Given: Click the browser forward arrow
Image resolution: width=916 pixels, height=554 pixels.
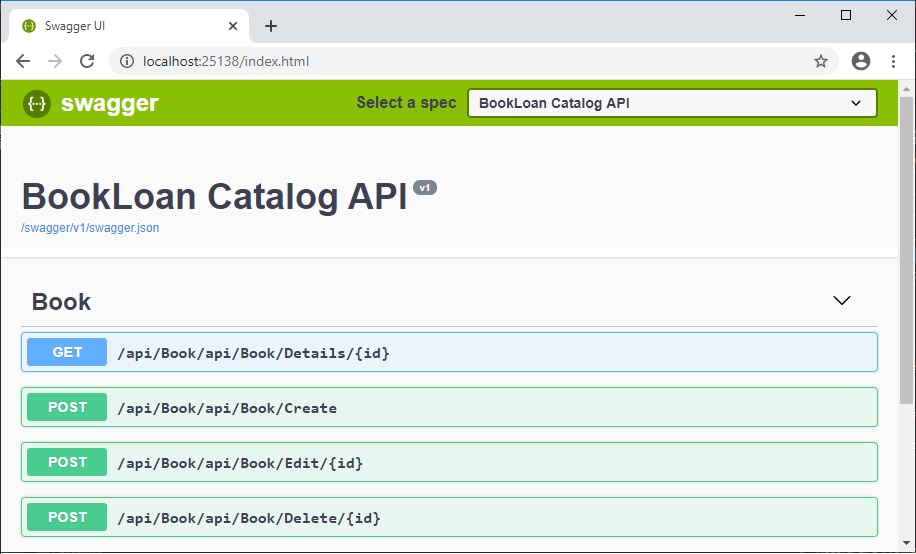Looking at the screenshot, I should click(x=55, y=61).
